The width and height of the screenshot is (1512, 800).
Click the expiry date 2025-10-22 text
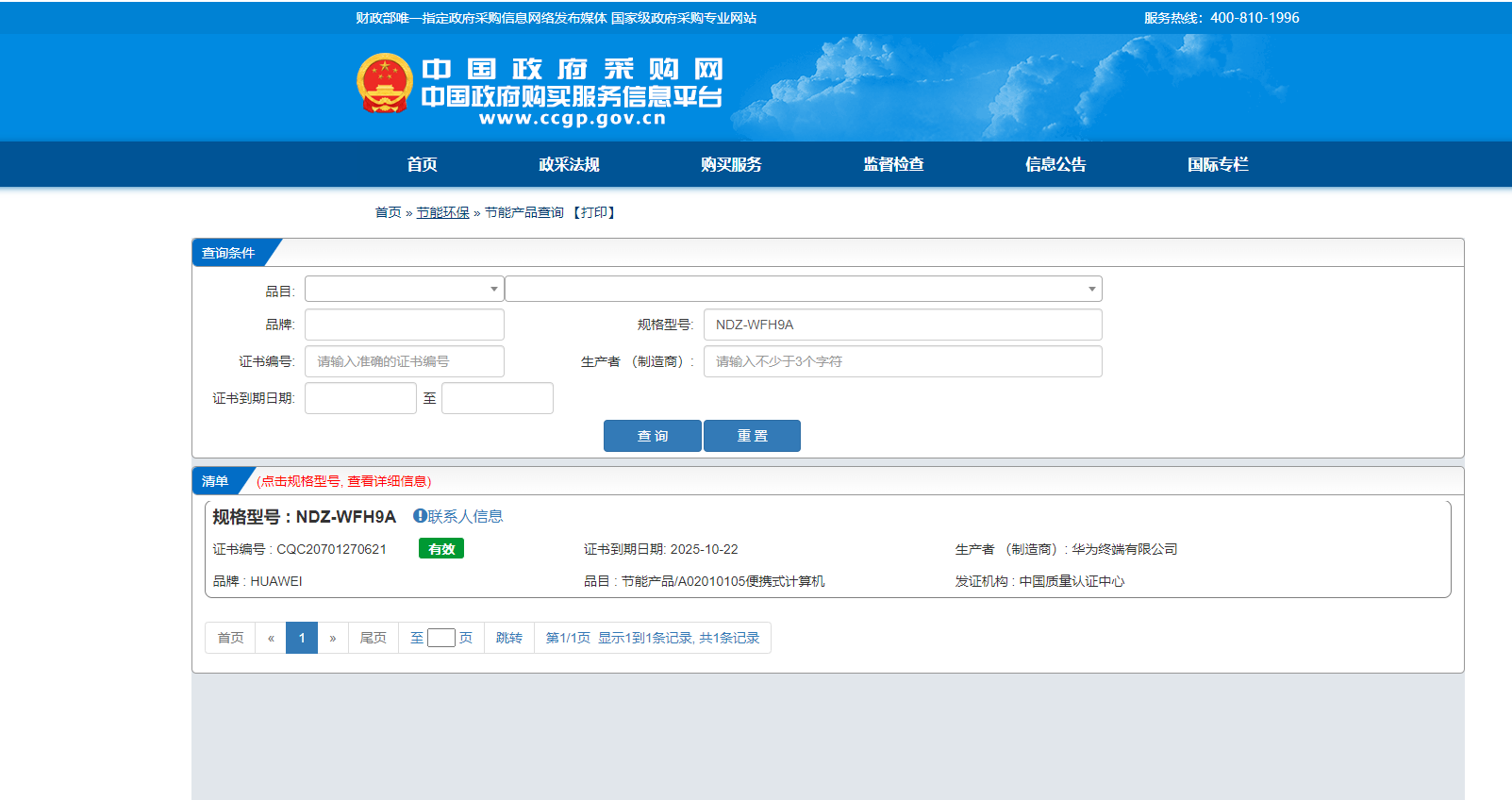pos(704,549)
